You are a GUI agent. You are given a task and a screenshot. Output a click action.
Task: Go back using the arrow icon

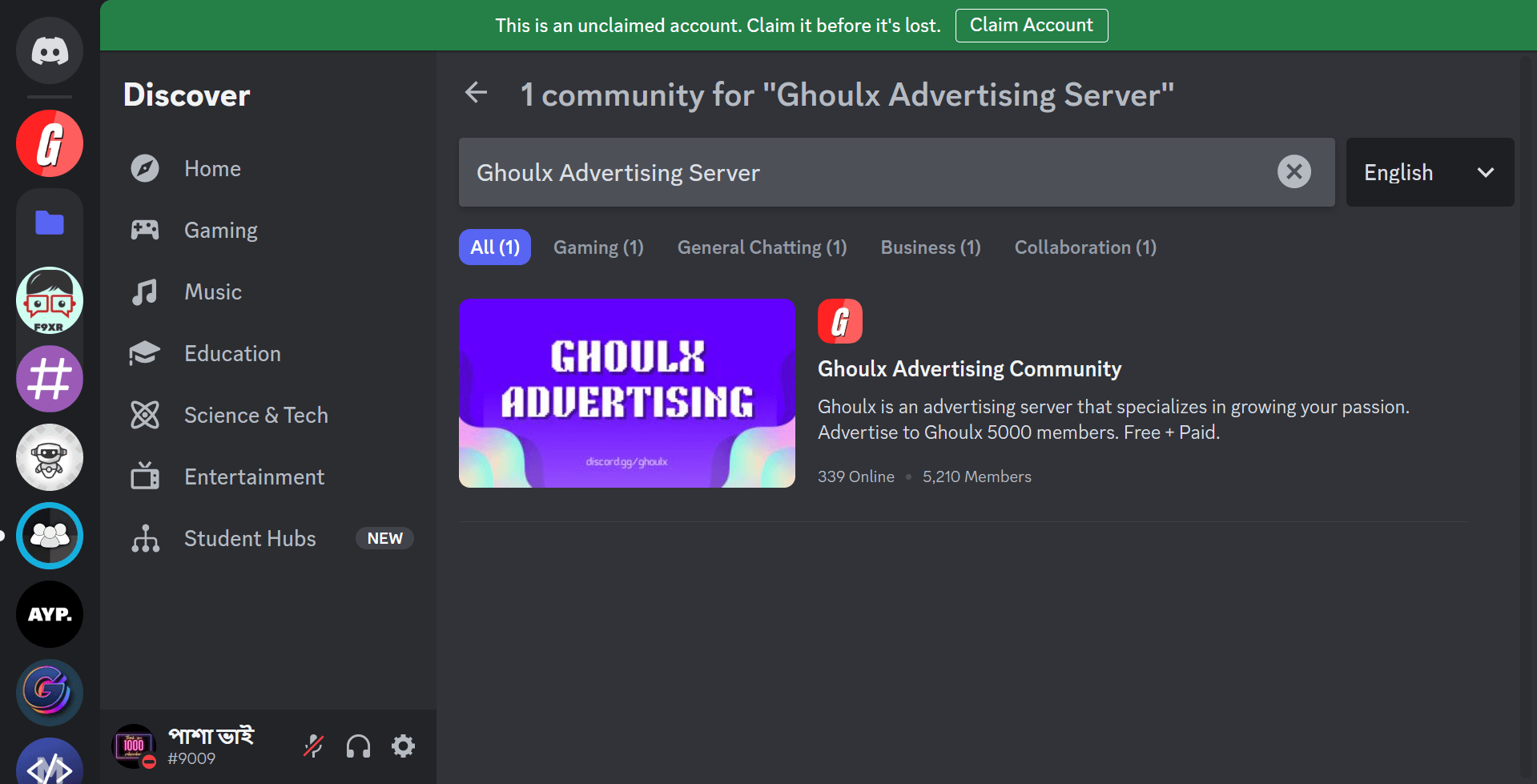[x=477, y=93]
